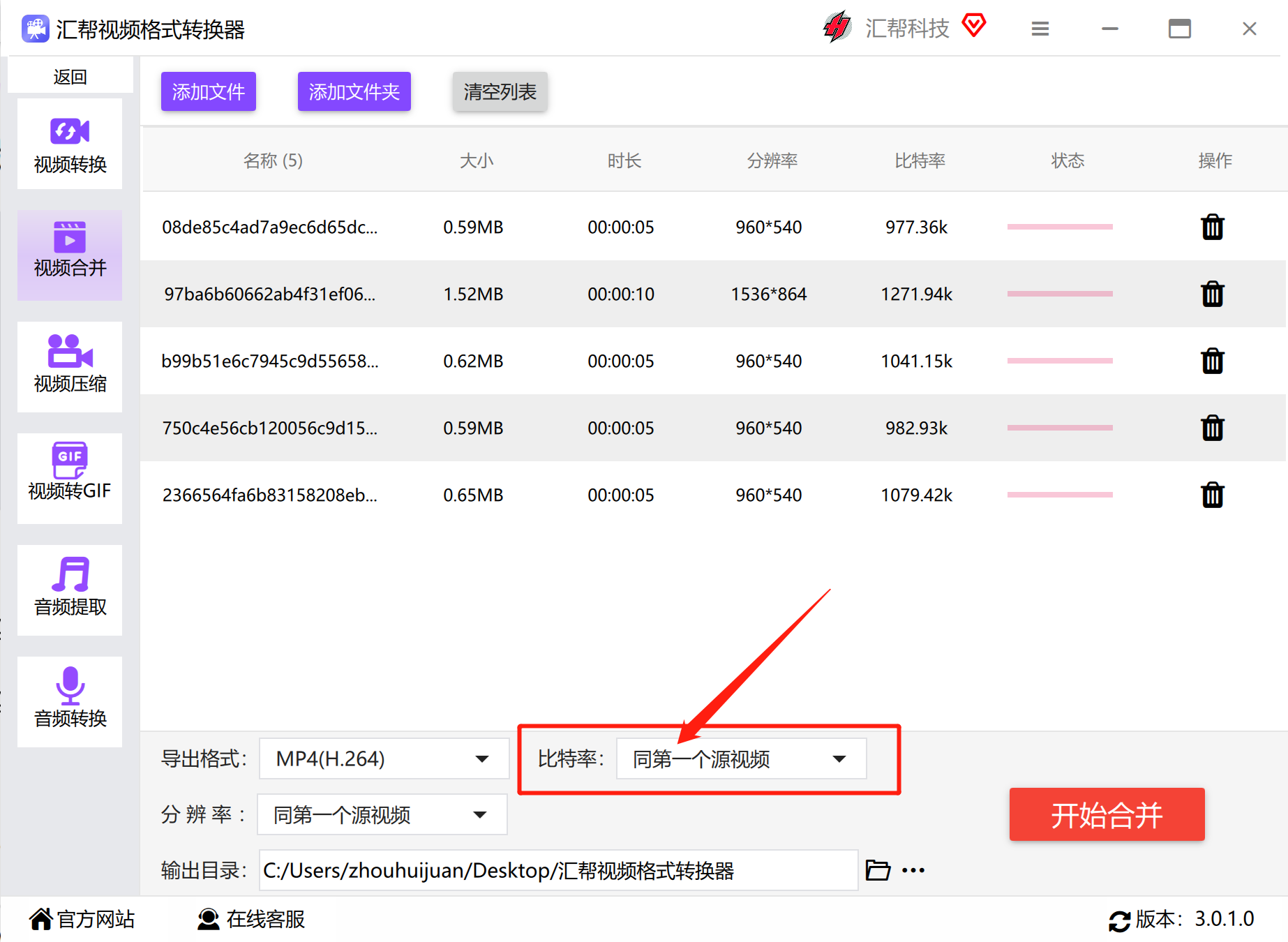The height and width of the screenshot is (942, 1288).
Task: Open the 音频转换 audio convert tool
Action: 70,702
